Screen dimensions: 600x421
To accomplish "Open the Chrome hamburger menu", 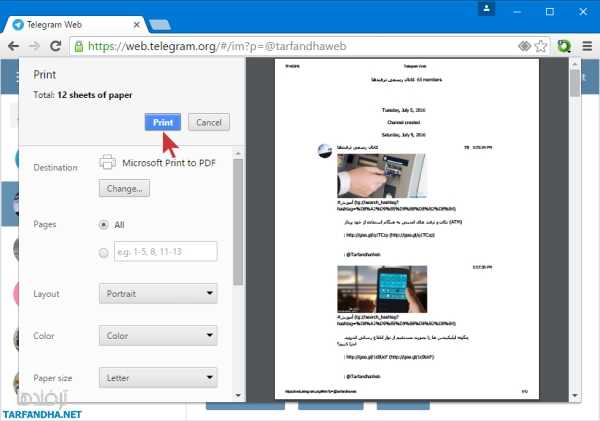I will pos(587,46).
